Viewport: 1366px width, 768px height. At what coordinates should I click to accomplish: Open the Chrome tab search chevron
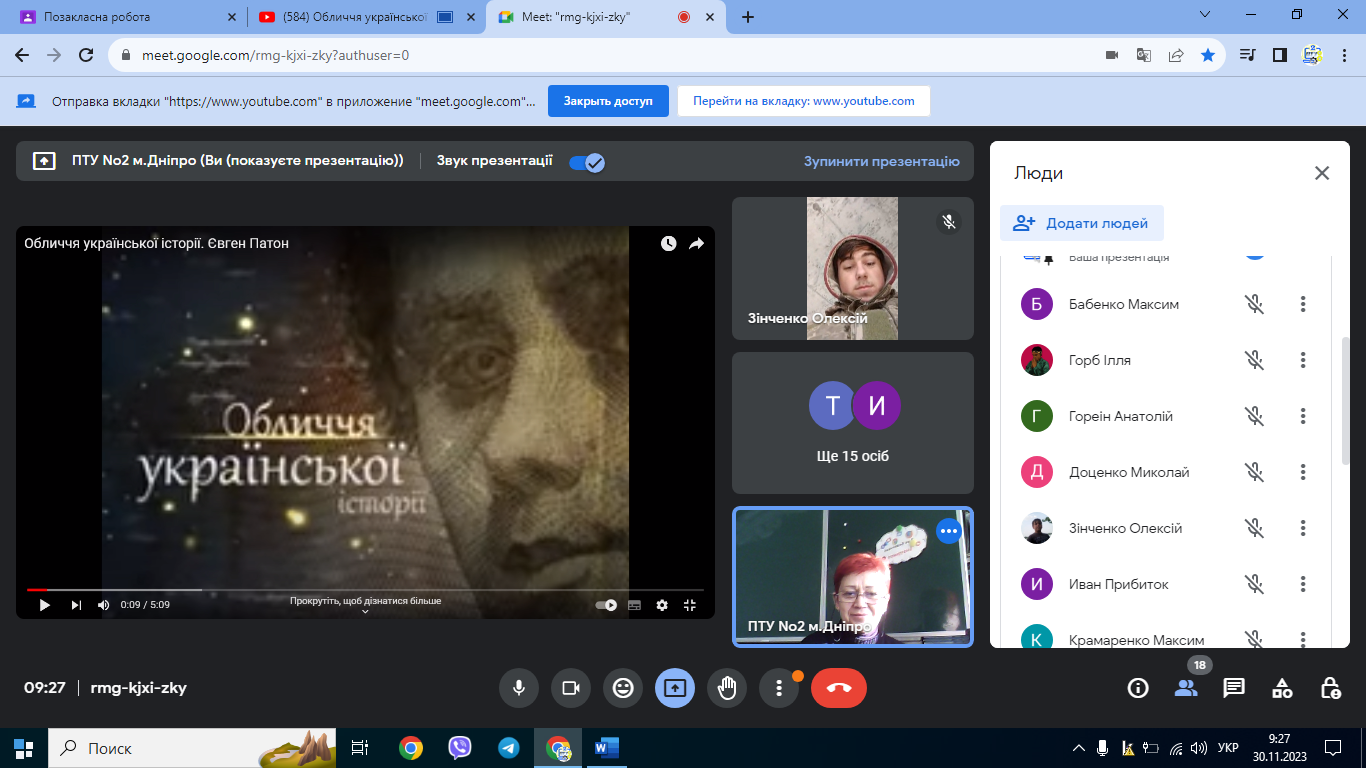point(1205,15)
